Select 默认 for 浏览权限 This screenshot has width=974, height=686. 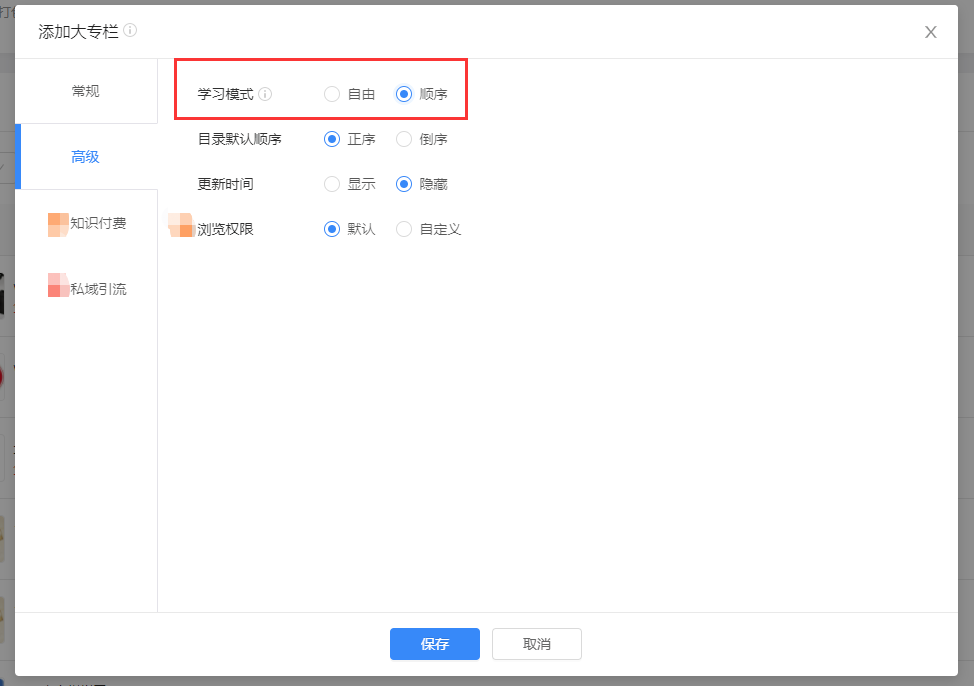click(332, 230)
